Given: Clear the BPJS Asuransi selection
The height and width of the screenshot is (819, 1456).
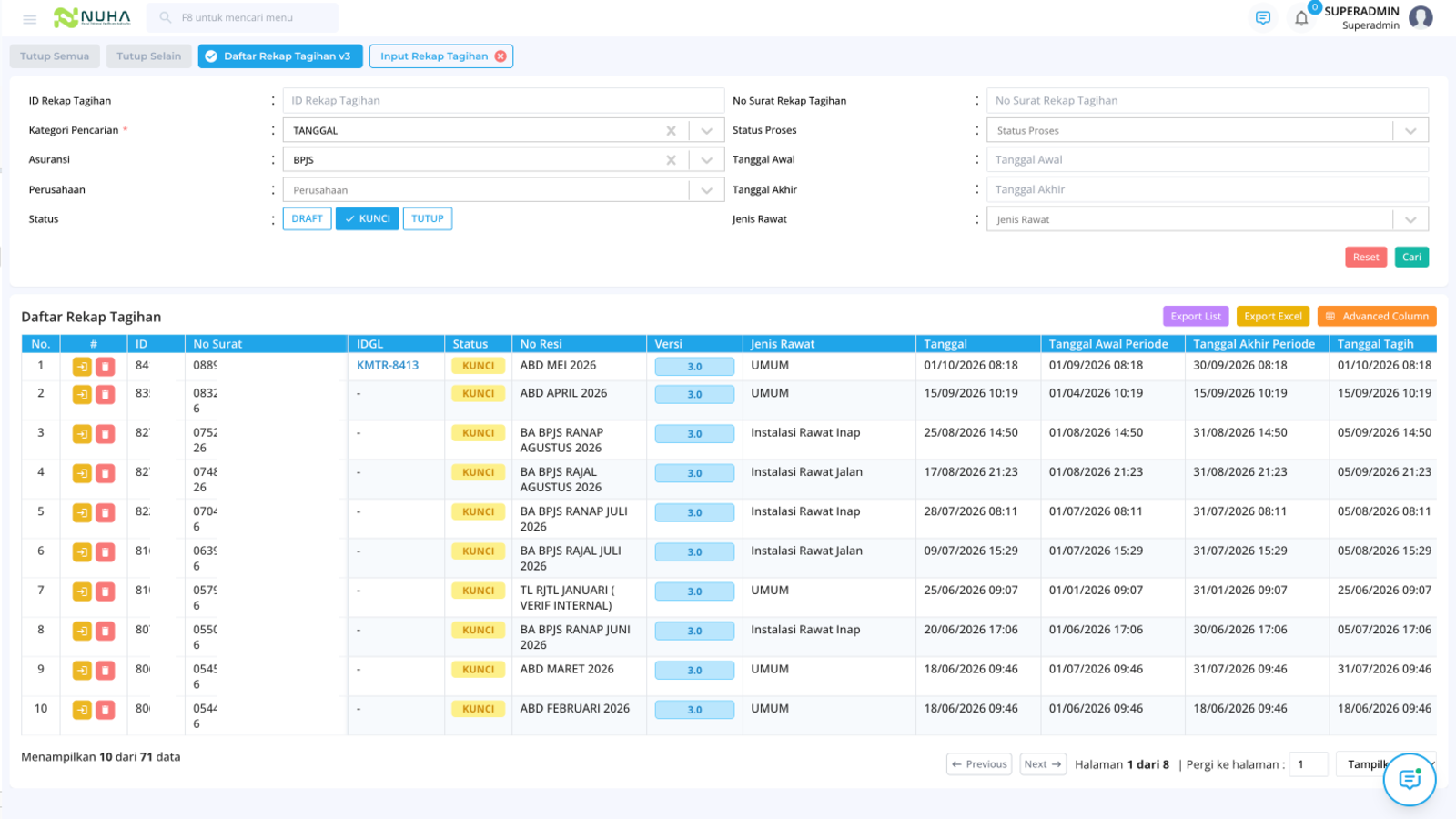Looking at the screenshot, I should (x=671, y=160).
